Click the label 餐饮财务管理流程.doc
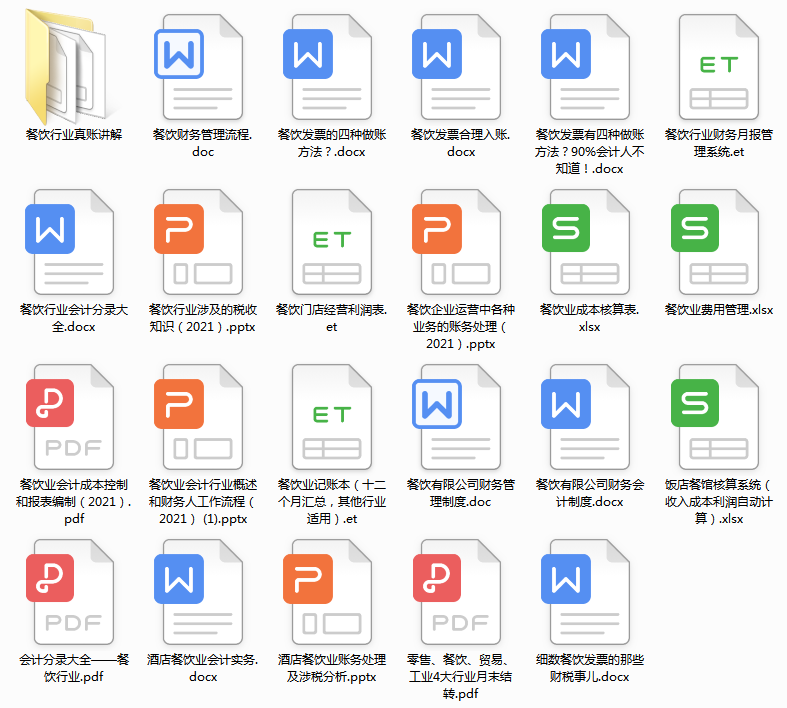The image size is (787, 708). (x=203, y=143)
